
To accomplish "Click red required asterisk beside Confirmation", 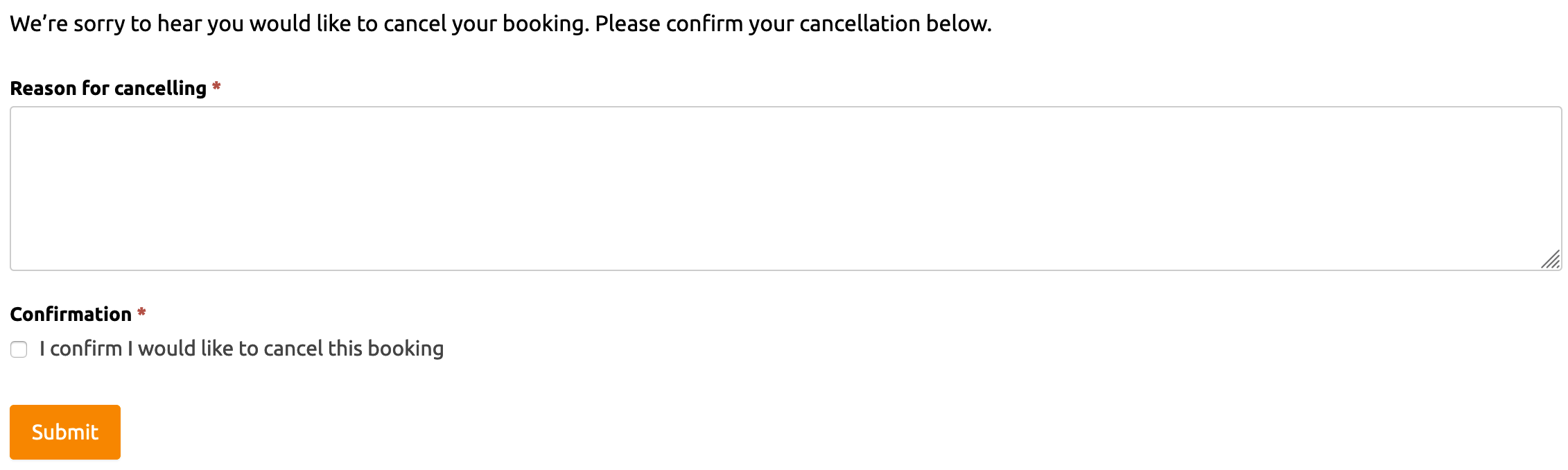I will pyautogui.click(x=141, y=313).
